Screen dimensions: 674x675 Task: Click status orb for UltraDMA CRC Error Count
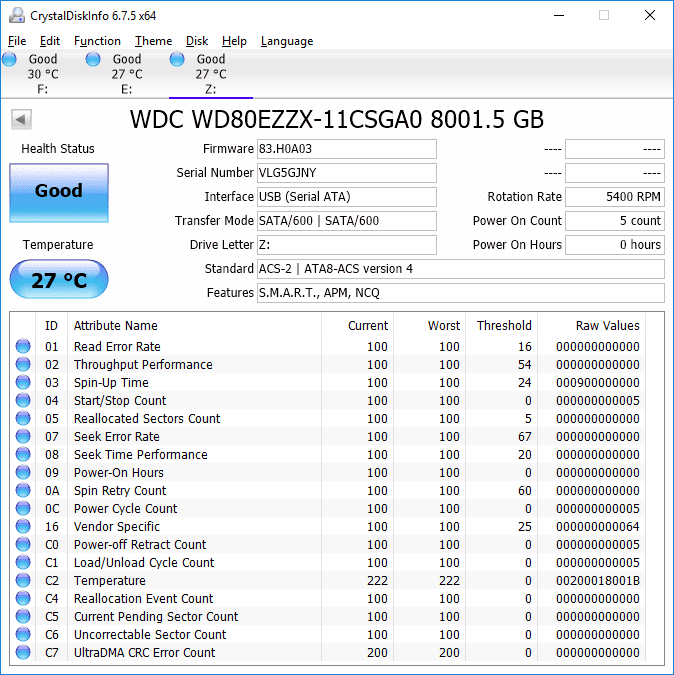(23, 653)
